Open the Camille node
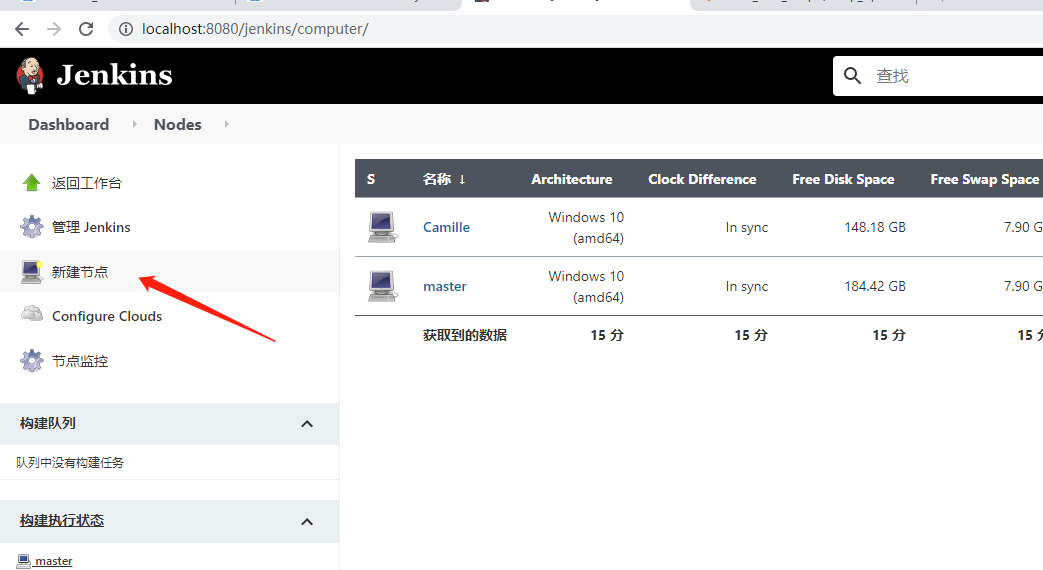Viewport: 1043px width, 570px height. [446, 227]
